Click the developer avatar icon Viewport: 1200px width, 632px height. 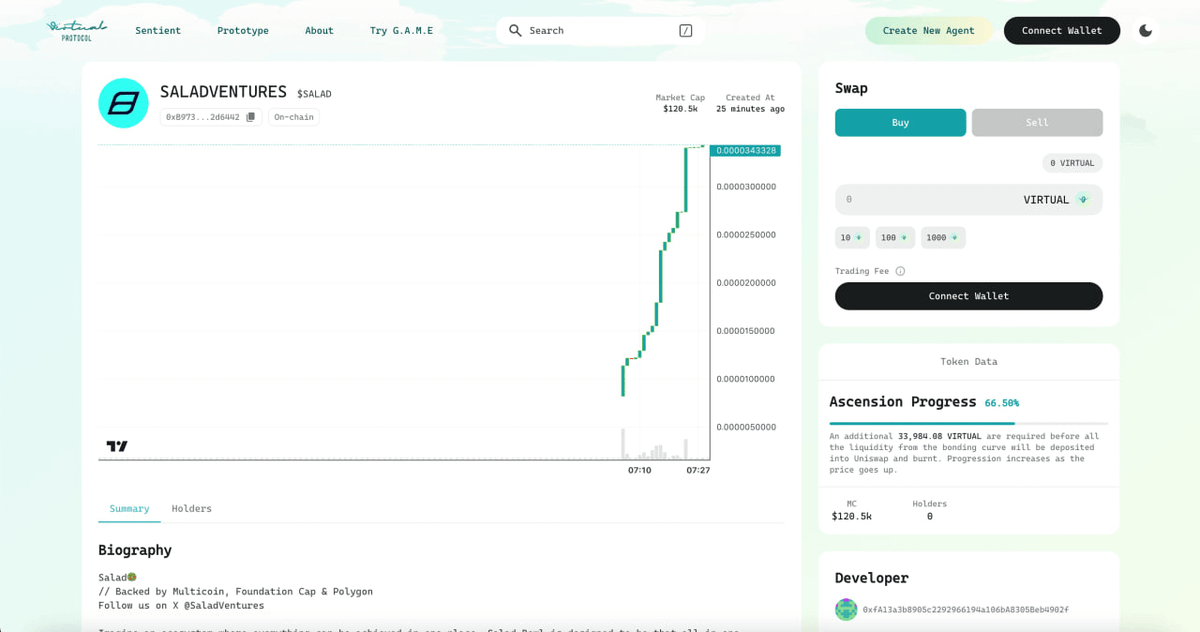846,608
